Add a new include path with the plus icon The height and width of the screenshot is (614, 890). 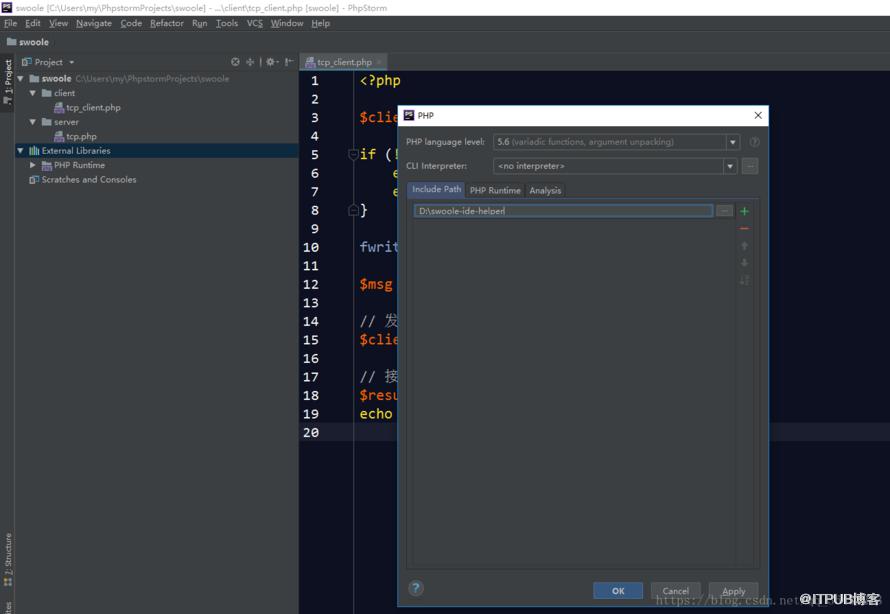(x=744, y=211)
